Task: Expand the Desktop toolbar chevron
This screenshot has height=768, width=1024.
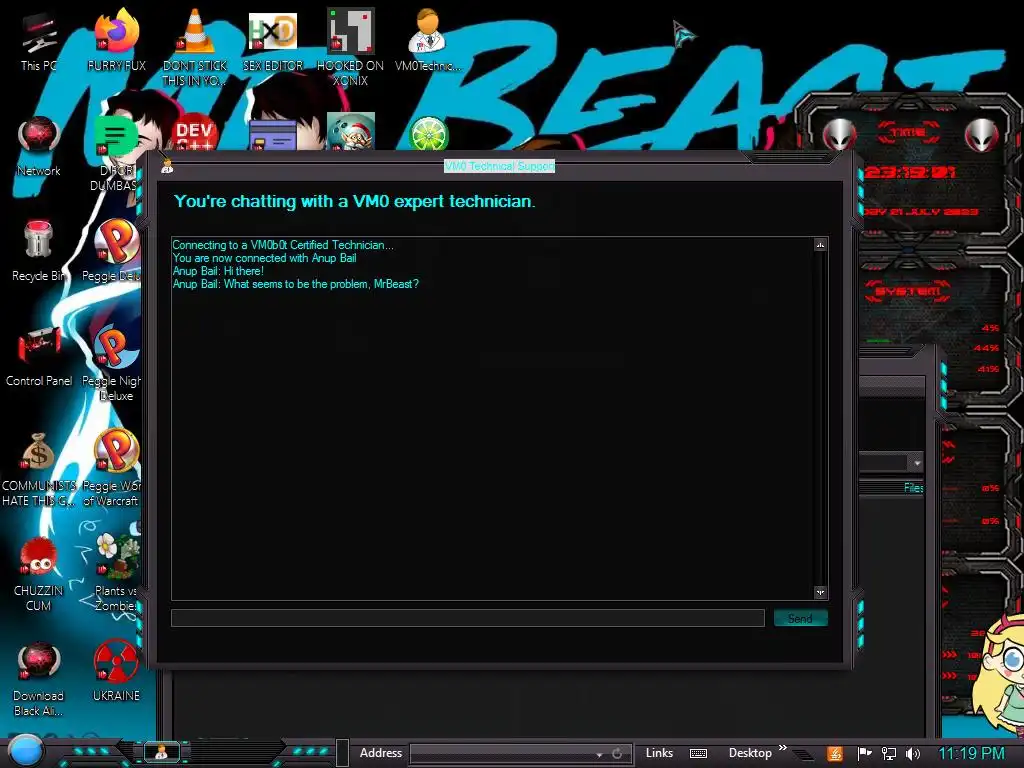Action: point(782,748)
